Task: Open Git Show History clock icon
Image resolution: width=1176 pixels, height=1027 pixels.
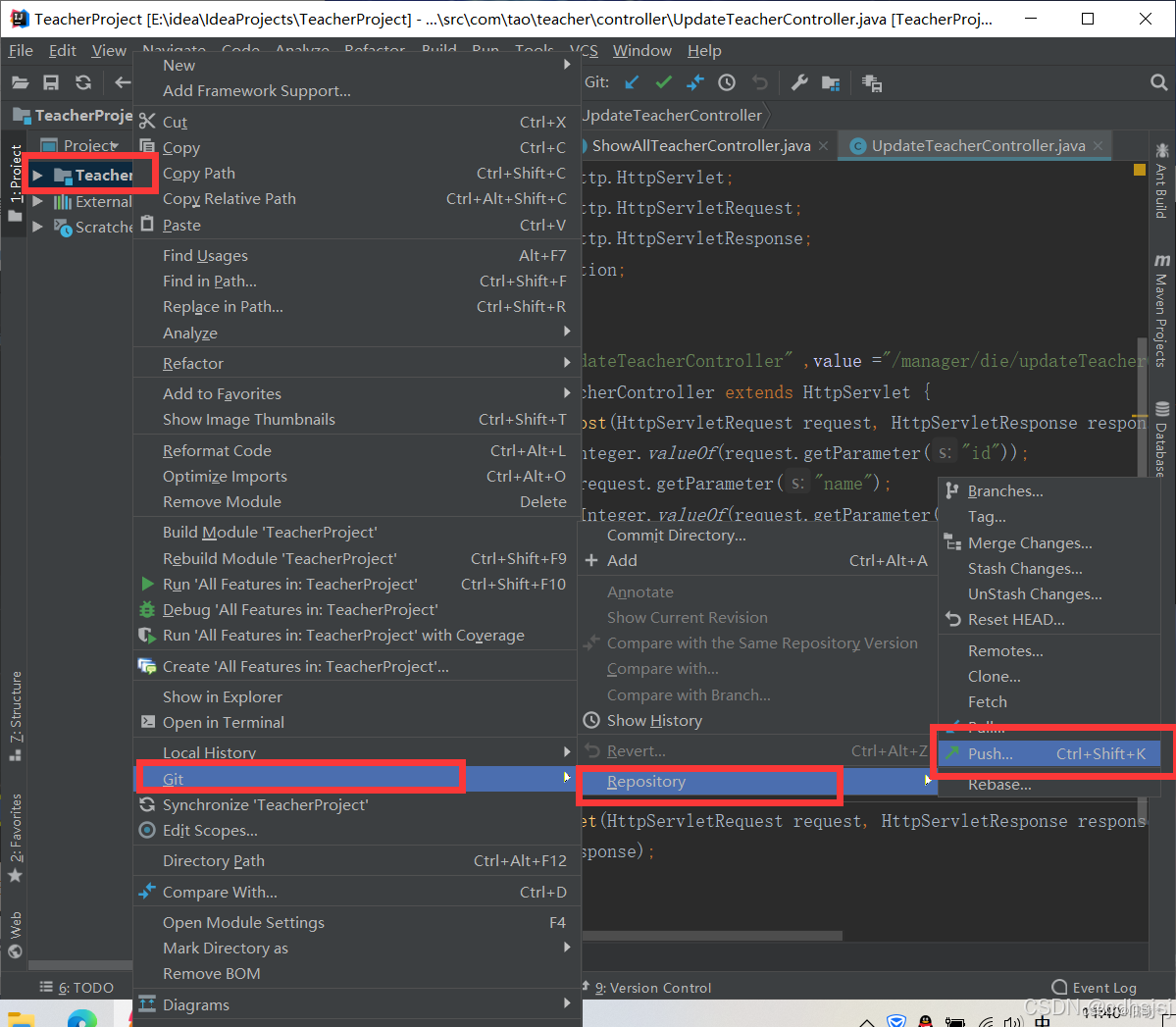Action: (727, 82)
